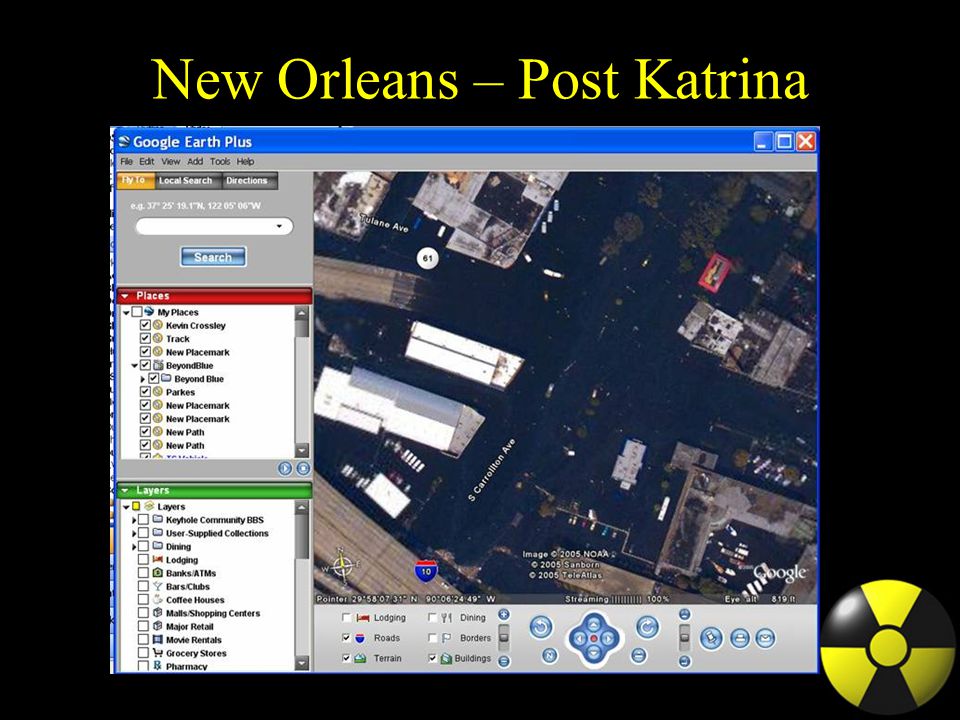Pan the map left with the left arrow
Image resolution: width=960 pixels, height=720 pixels.
(578, 639)
